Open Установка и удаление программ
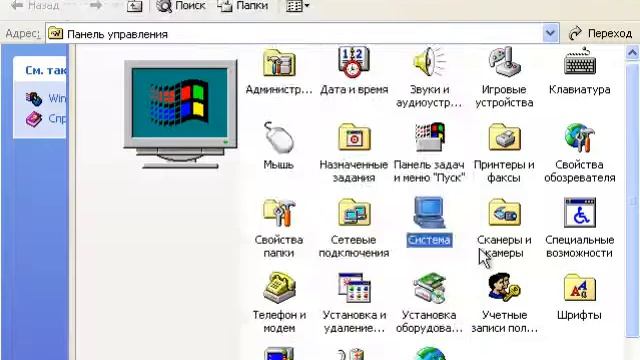Viewport: 640px width, 360px height. (354, 288)
